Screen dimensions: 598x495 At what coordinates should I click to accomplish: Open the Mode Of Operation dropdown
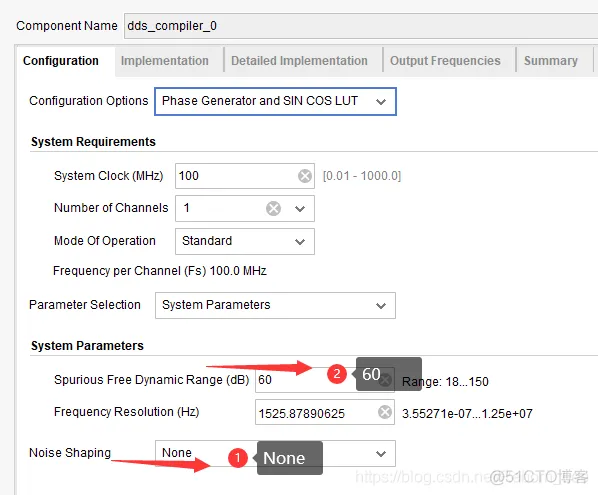click(245, 241)
